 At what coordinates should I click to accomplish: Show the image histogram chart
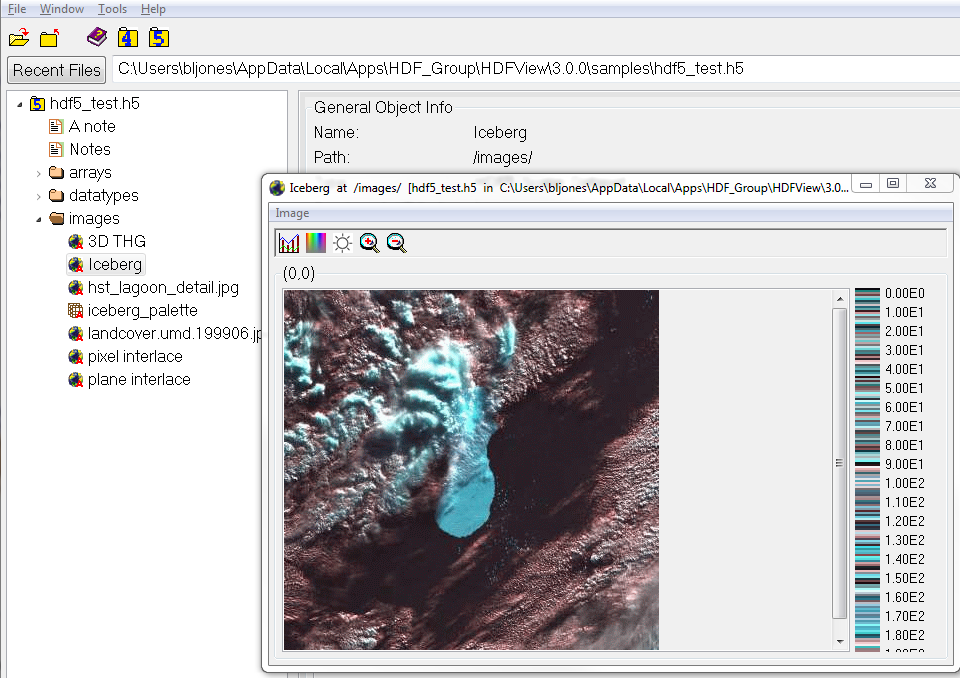(289, 243)
